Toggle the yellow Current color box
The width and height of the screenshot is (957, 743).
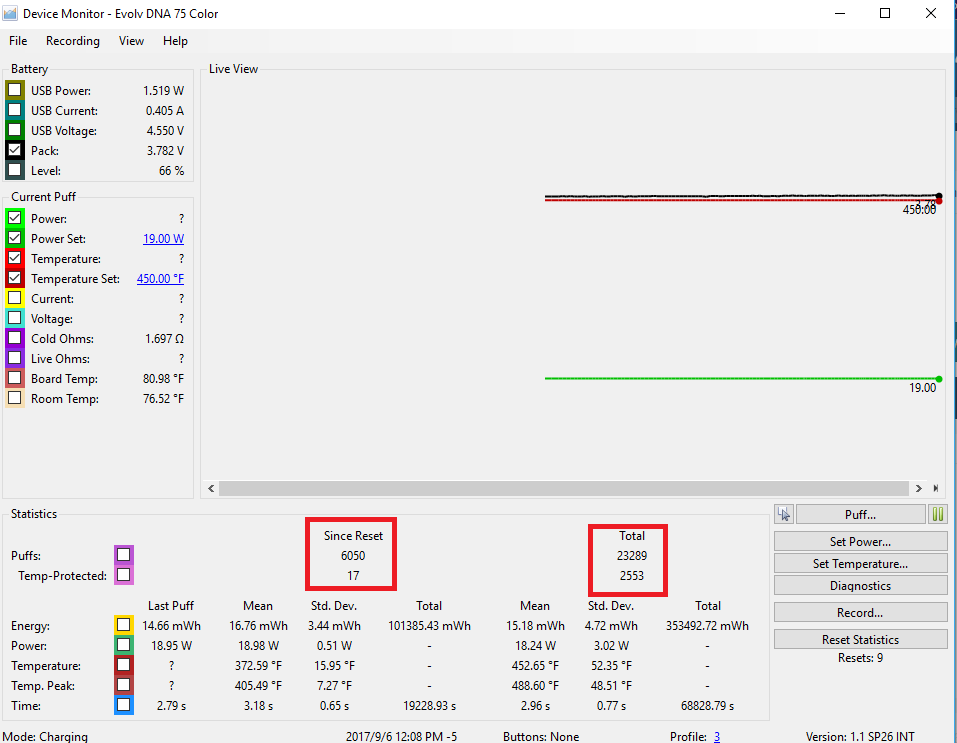[14, 298]
